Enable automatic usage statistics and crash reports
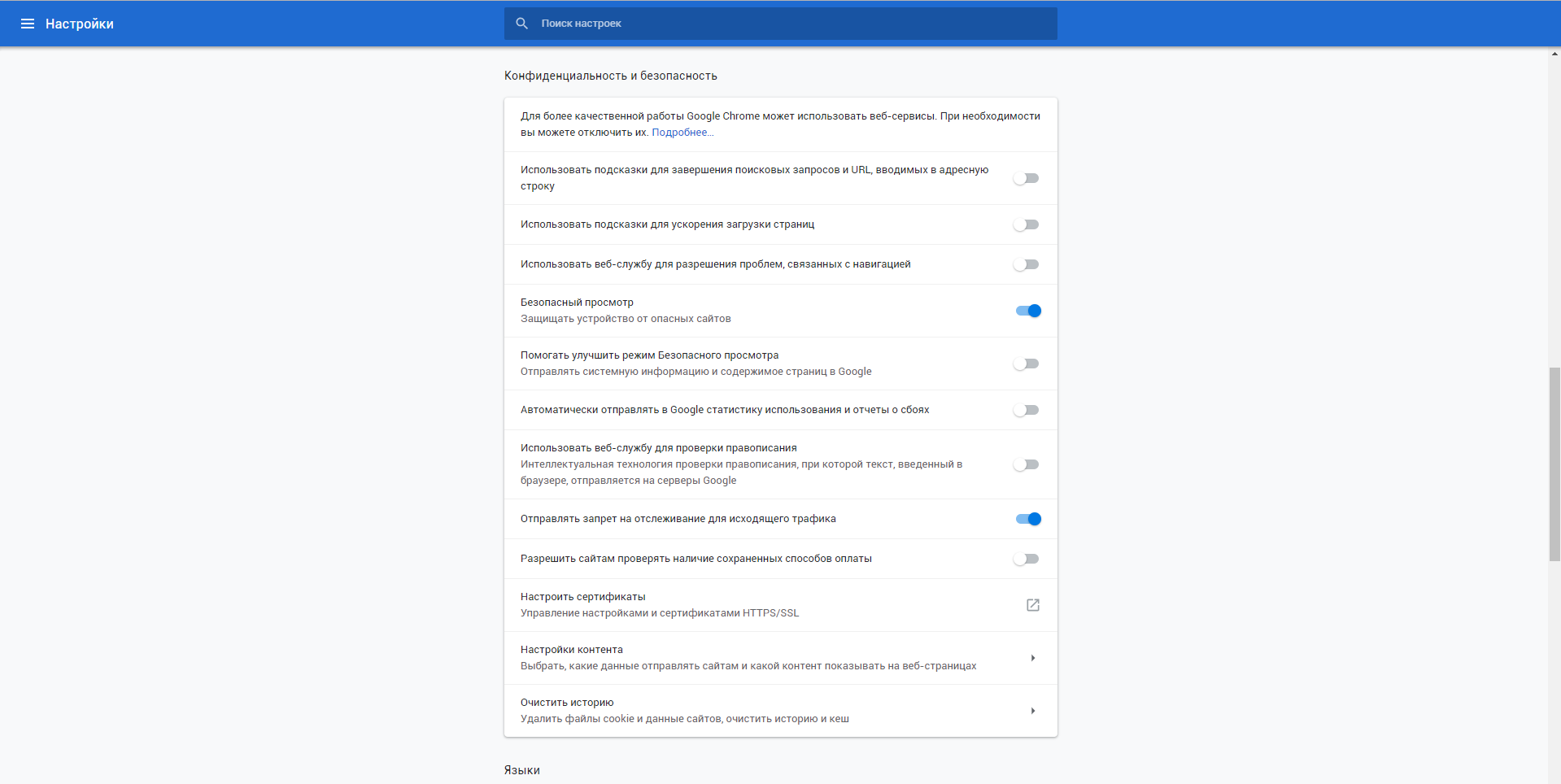The height and width of the screenshot is (784, 1561). [x=1027, y=410]
